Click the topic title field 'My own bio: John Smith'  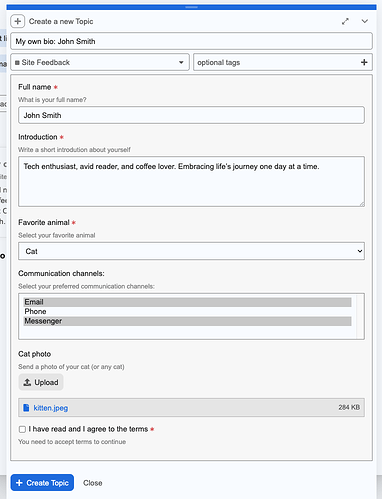coord(191,41)
